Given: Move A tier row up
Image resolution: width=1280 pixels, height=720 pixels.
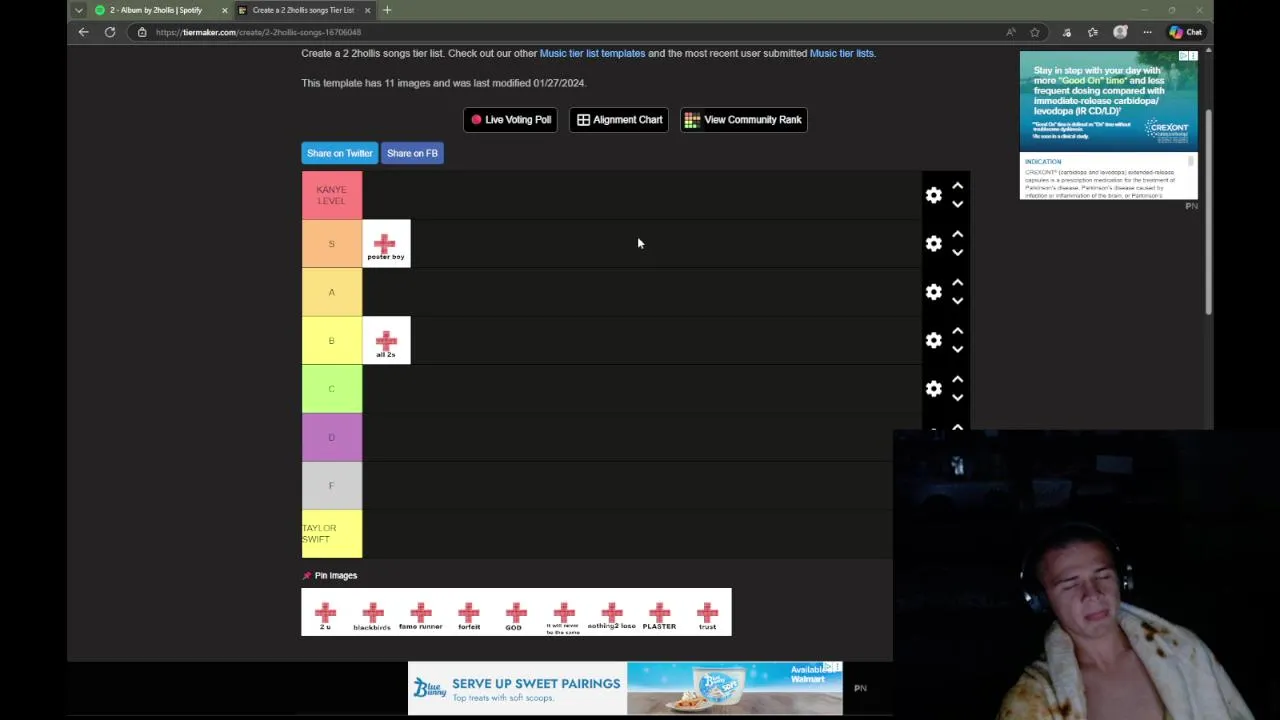Looking at the screenshot, I should click(x=957, y=282).
